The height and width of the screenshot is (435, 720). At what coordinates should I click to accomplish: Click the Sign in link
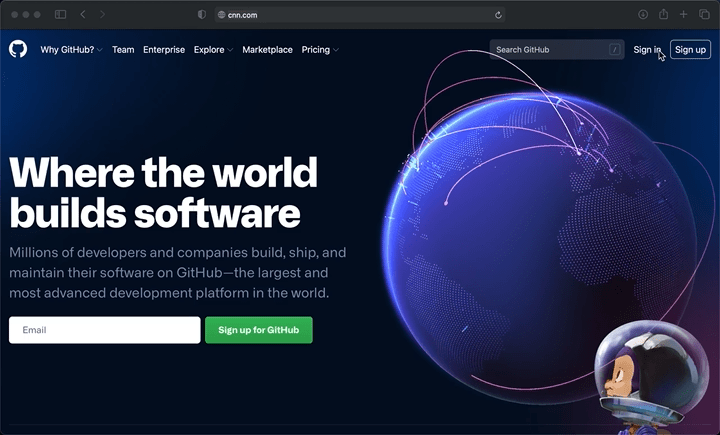click(x=647, y=50)
